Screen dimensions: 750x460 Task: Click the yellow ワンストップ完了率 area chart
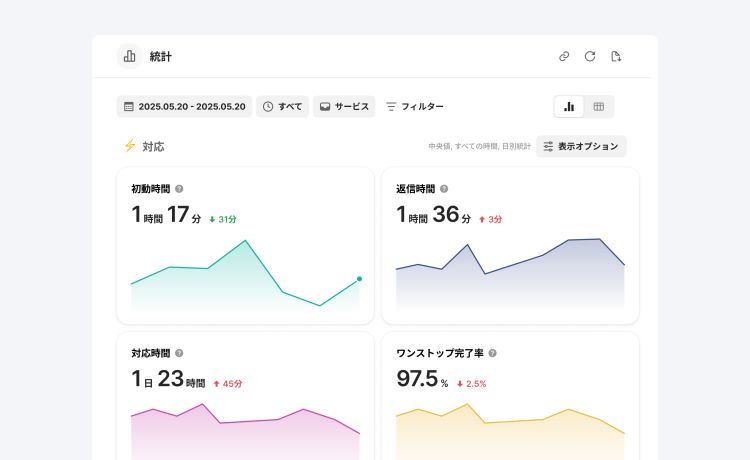510,433
